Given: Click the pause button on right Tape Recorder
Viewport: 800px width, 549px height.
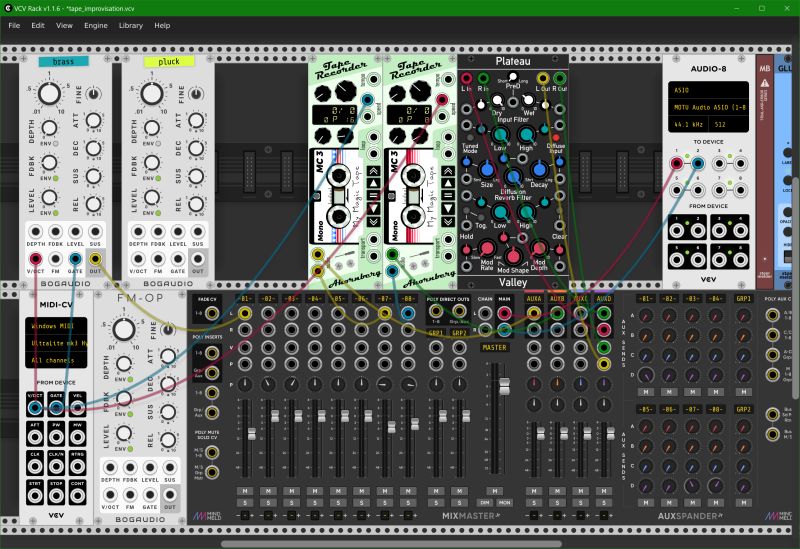Looking at the screenshot, I should 448,195.
